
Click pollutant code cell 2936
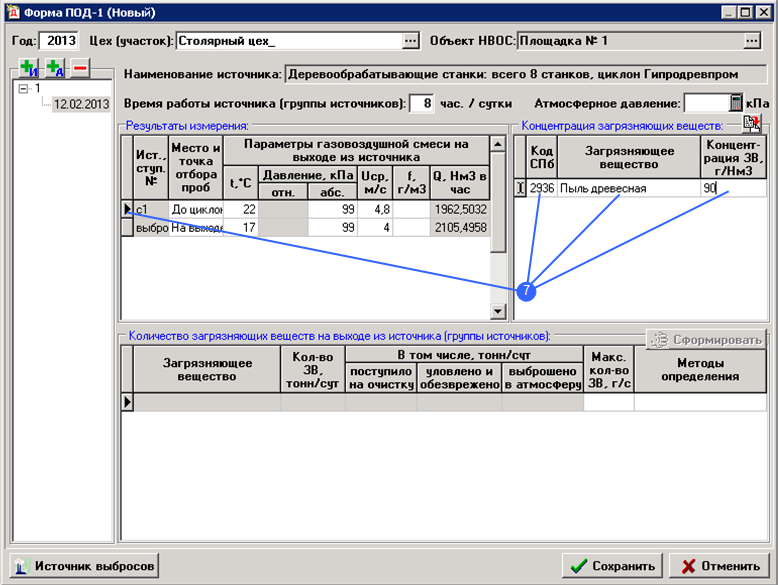(542, 188)
